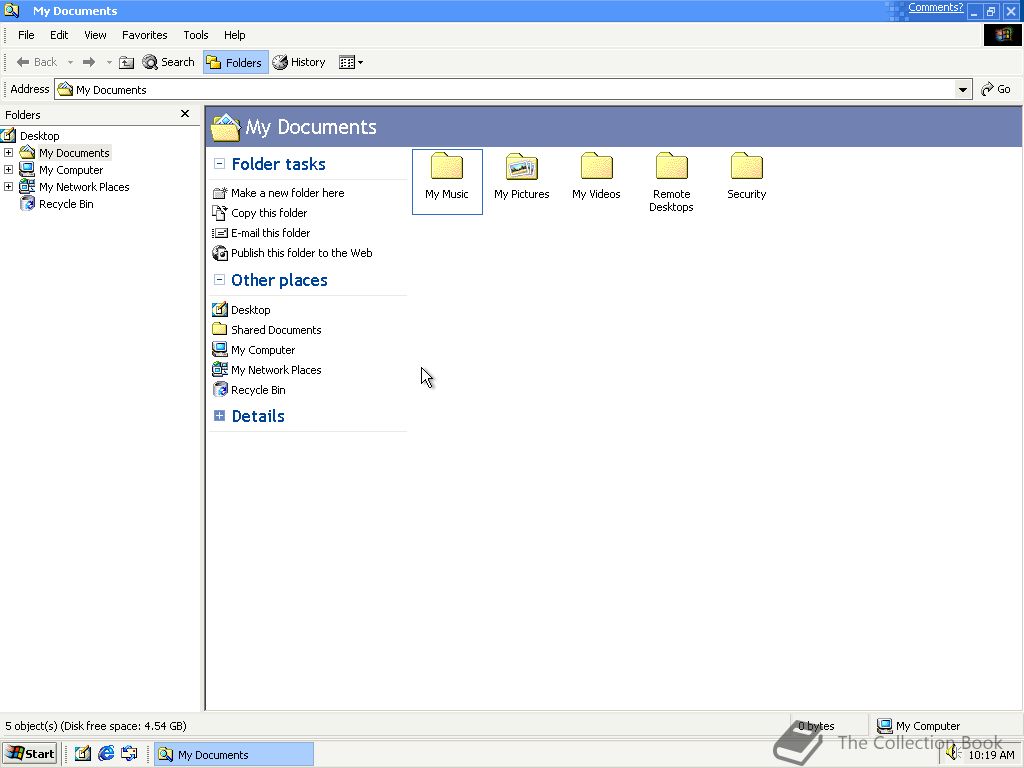Open the Help menu
1024x768 pixels.
[x=234, y=35]
